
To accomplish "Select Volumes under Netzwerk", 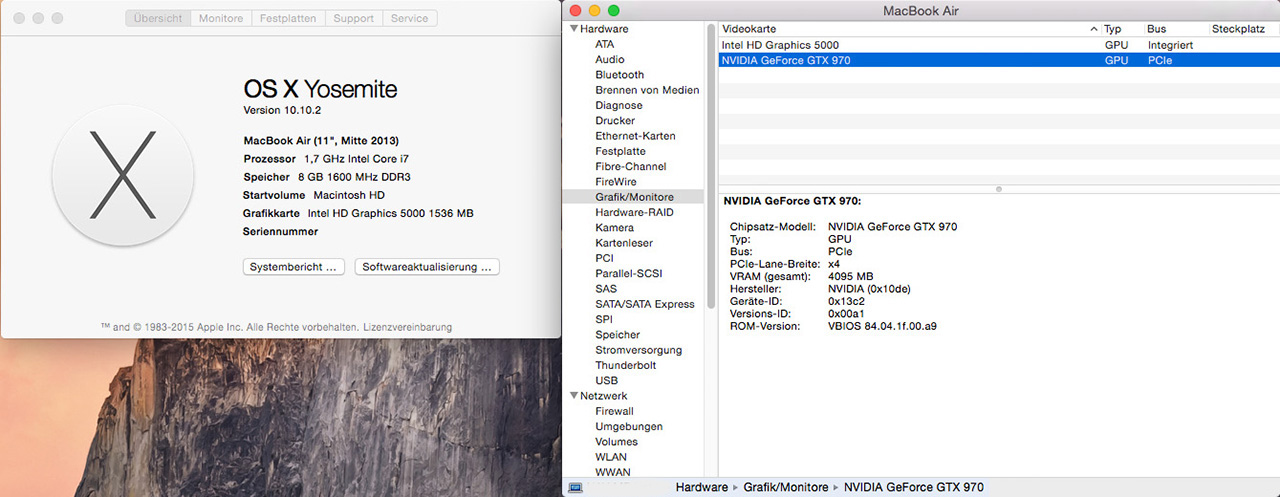I will coord(616,442).
